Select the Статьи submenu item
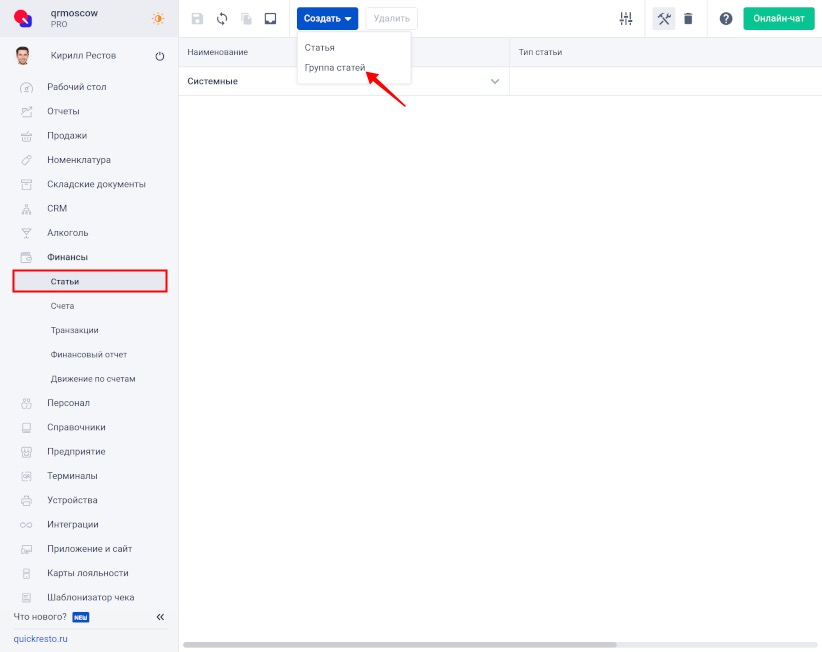 [90, 281]
